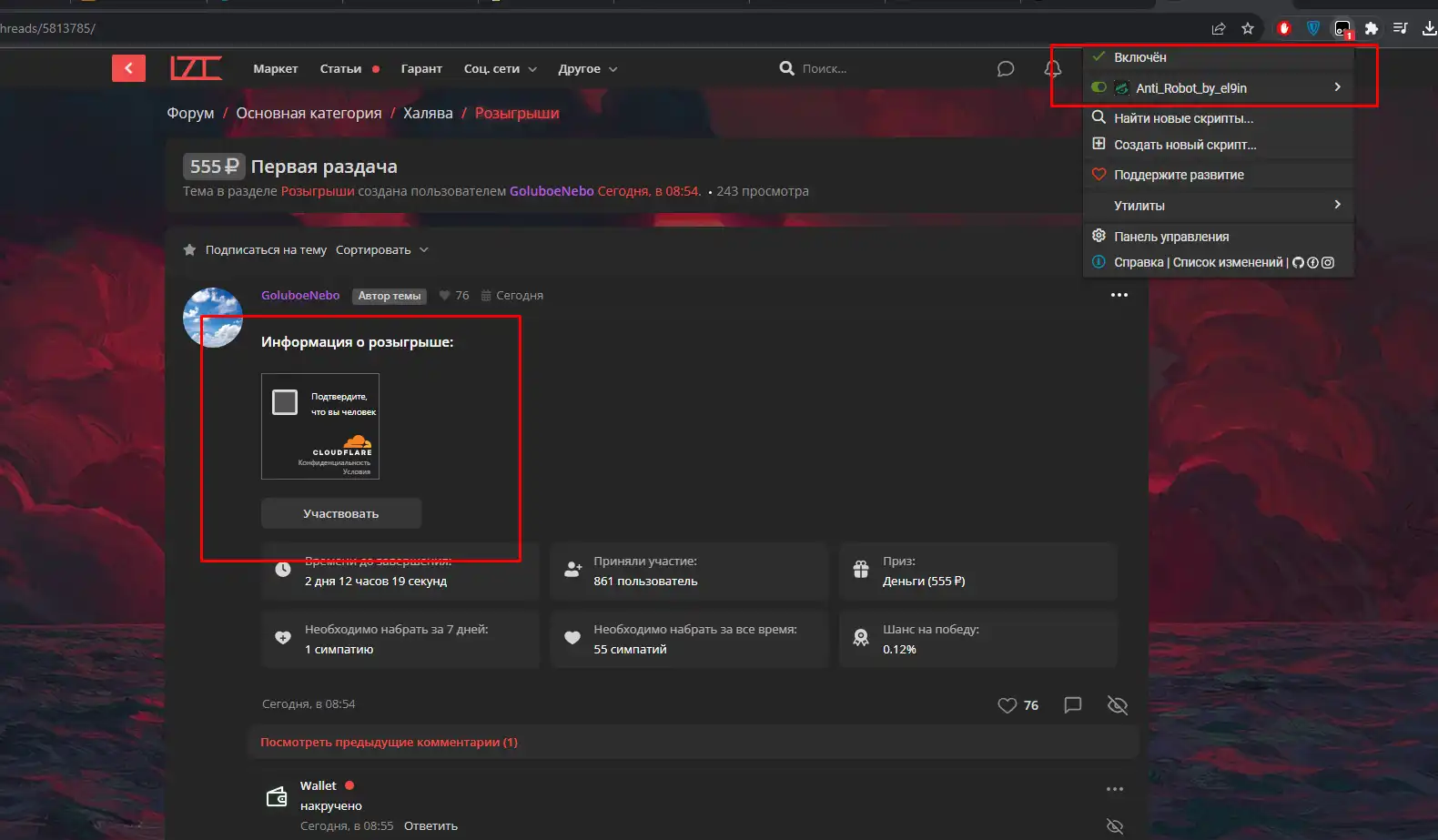This screenshot has width=1438, height=840.
Task: Select Создать новый скрипт menu item
Action: (x=1218, y=145)
